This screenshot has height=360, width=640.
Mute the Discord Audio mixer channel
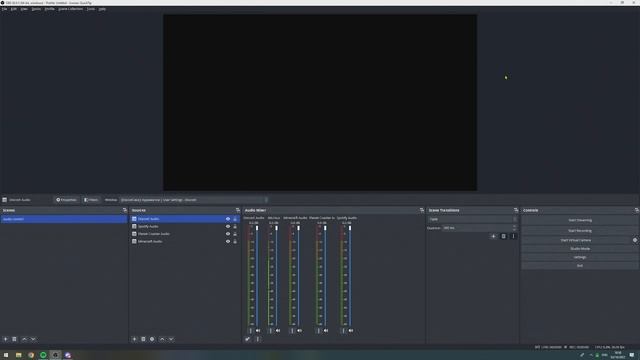point(258,331)
